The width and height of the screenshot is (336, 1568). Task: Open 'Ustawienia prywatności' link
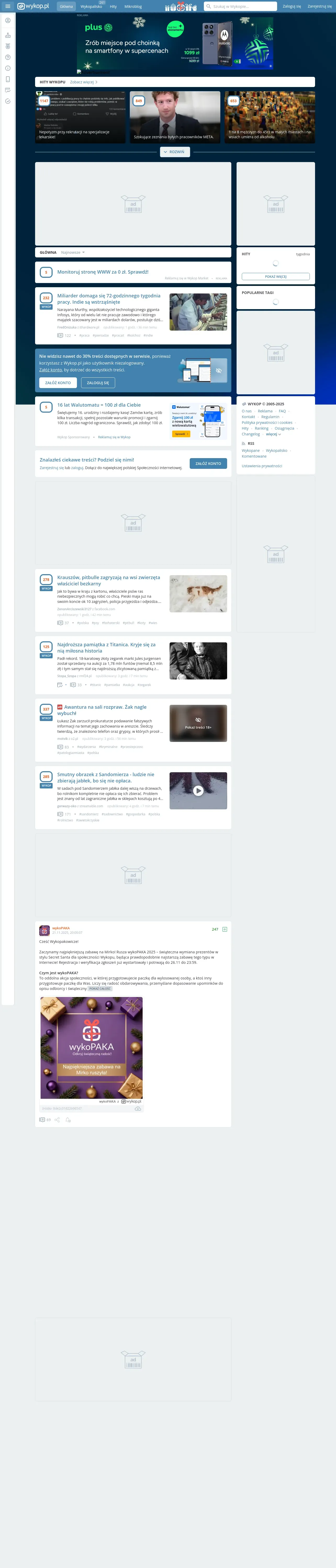pyautogui.click(x=262, y=466)
